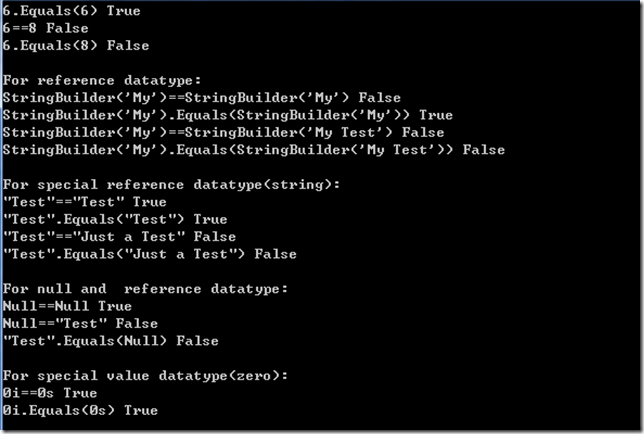Click the 'For reference datatype:' heading
644x434 pixels.
click(102, 80)
